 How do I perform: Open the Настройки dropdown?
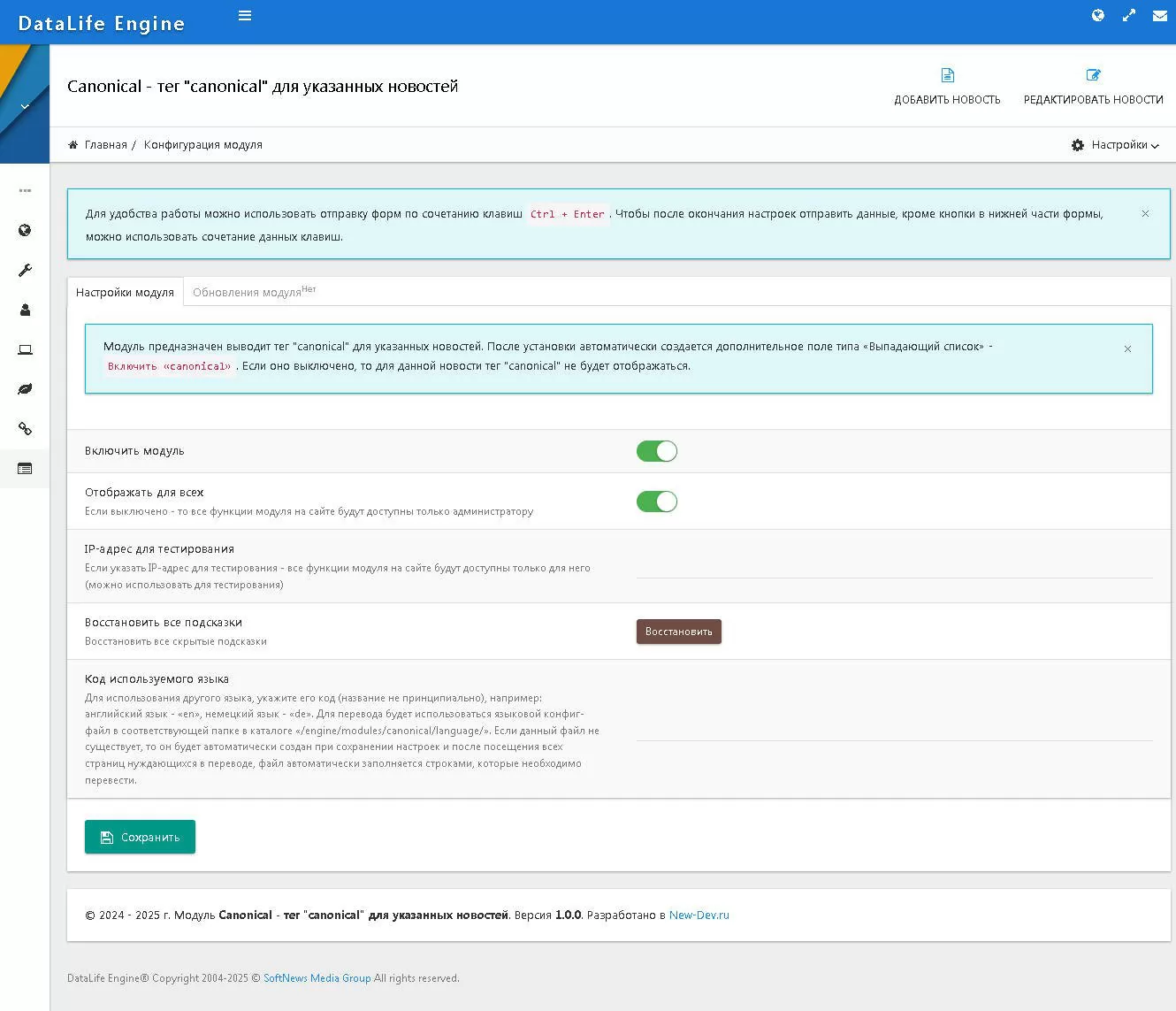click(x=1115, y=145)
